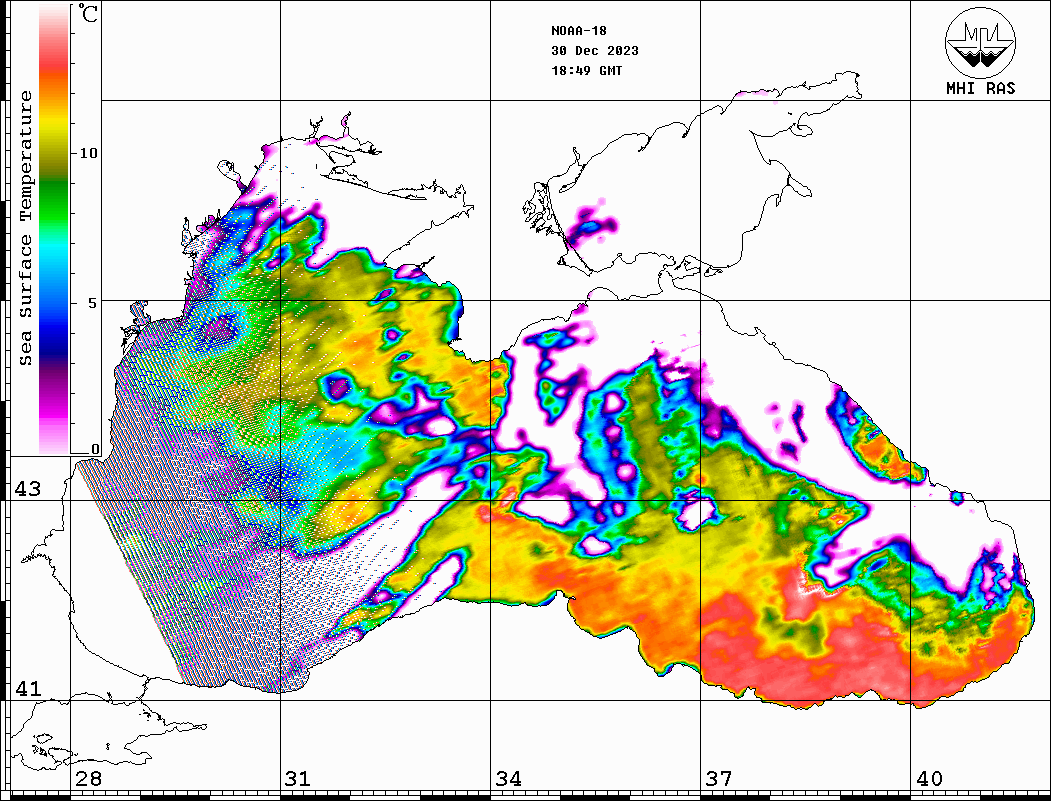Select the NOAA-18 satellite label
1051x801 pixels.
579,31
